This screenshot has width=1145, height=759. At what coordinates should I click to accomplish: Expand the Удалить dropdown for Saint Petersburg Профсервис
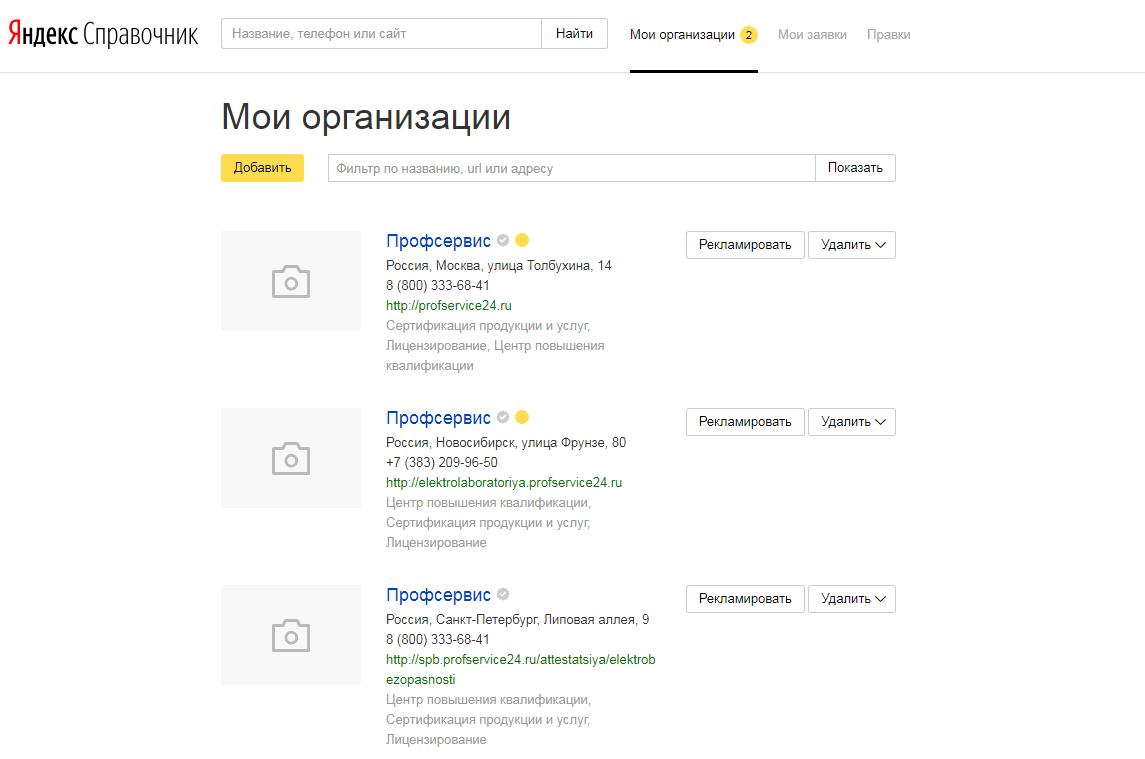(x=851, y=598)
